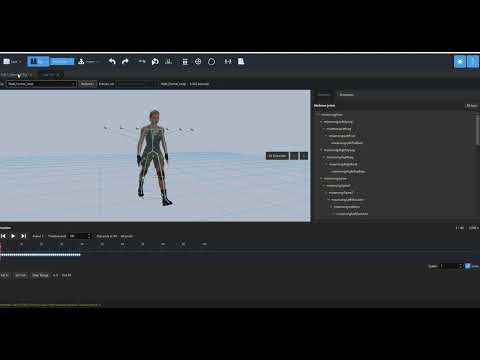
Task: Click the button at the right of Skeleton joints header
Action: (472, 106)
